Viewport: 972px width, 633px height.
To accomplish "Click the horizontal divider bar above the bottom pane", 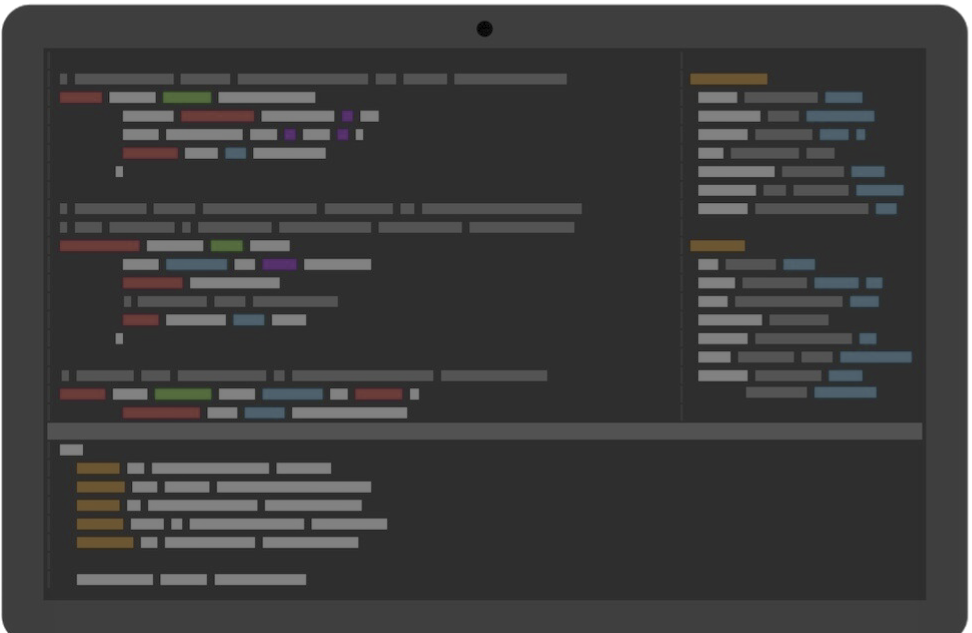I will [484, 431].
